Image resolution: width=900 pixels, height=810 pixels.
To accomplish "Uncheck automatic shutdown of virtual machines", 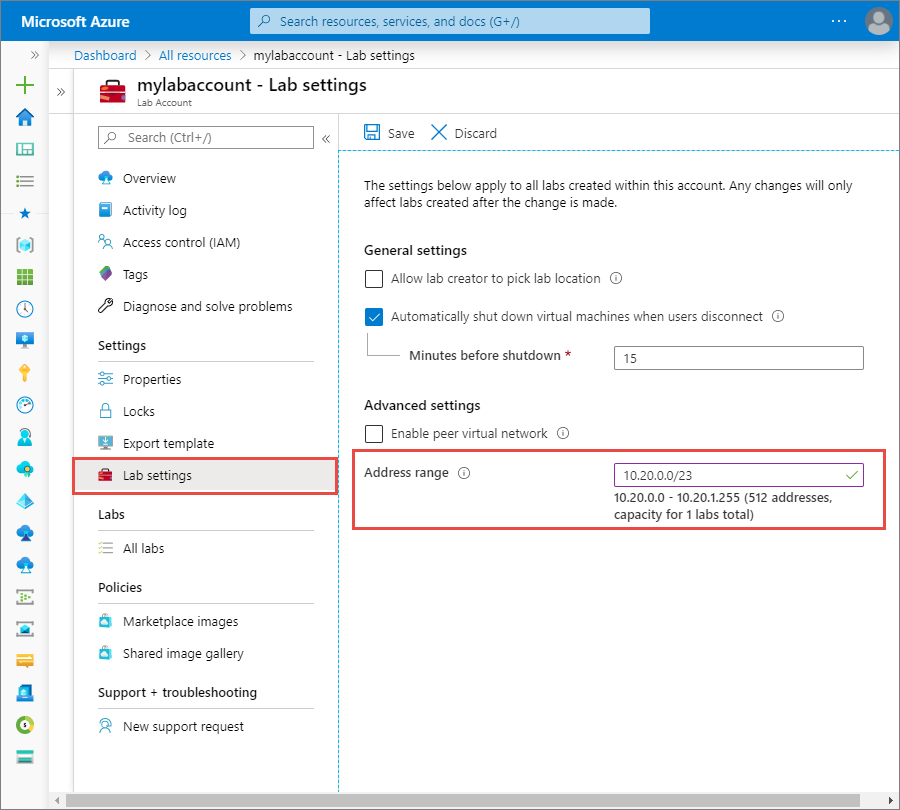I will coord(374,316).
